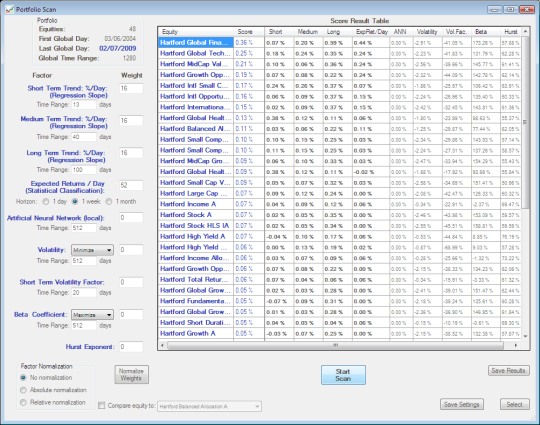Click the Volatility Factor time range field
The height and width of the screenshot is (425, 540).
point(84,293)
